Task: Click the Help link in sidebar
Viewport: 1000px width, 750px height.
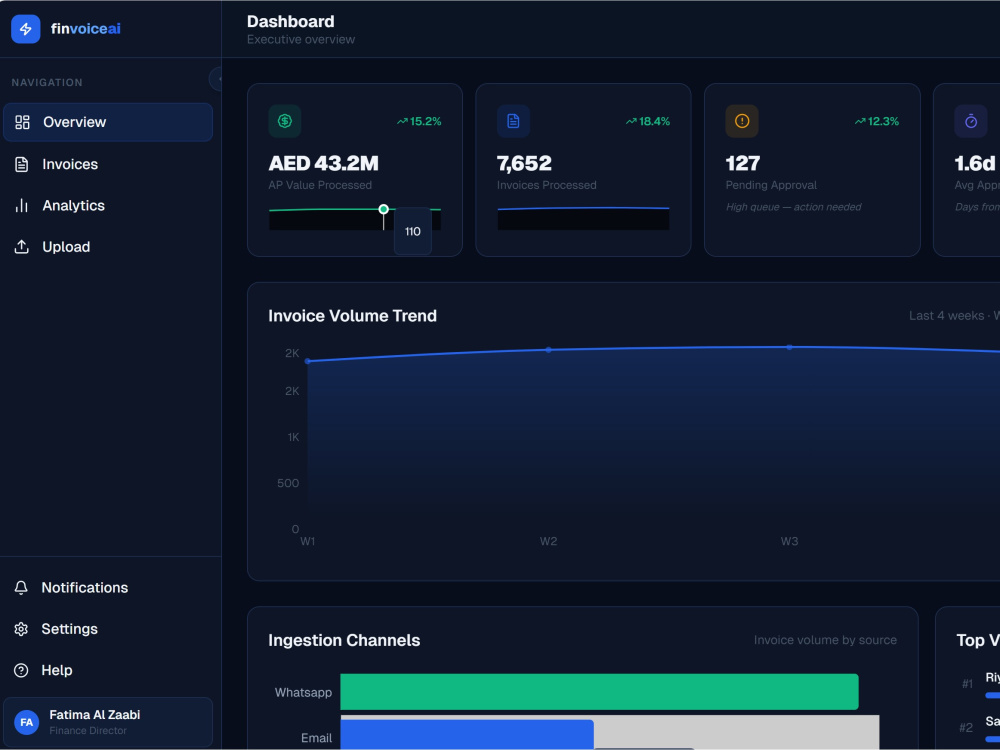Action: click(108, 670)
